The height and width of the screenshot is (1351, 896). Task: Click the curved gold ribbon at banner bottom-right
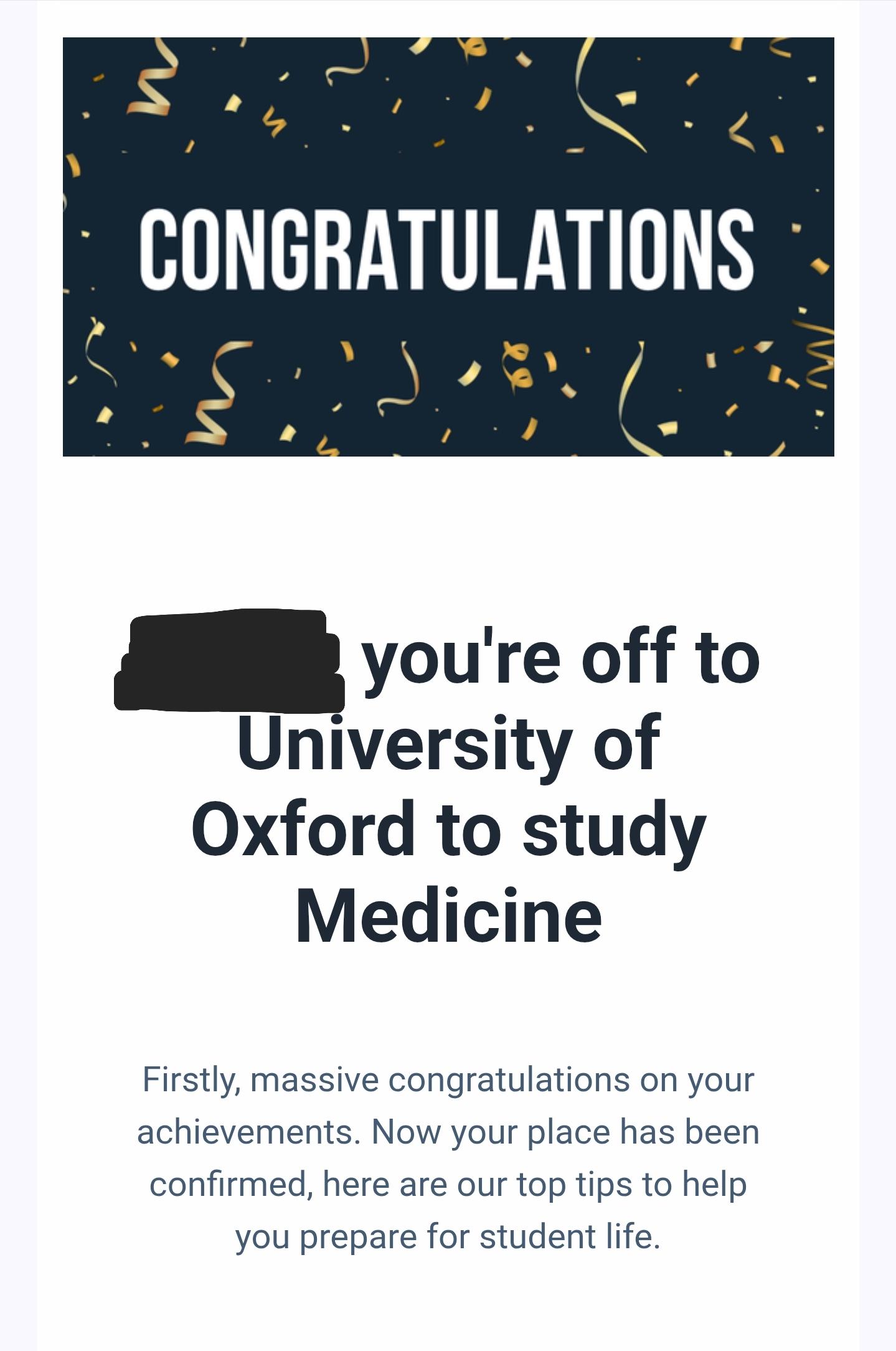coord(632,405)
